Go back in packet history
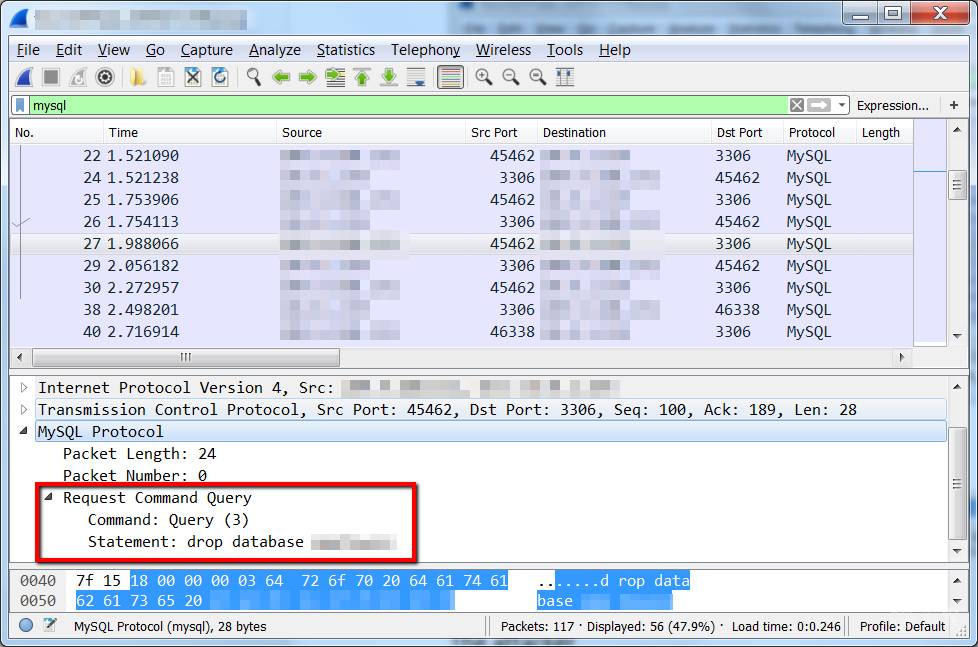The height and width of the screenshot is (647, 978). (x=281, y=77)
